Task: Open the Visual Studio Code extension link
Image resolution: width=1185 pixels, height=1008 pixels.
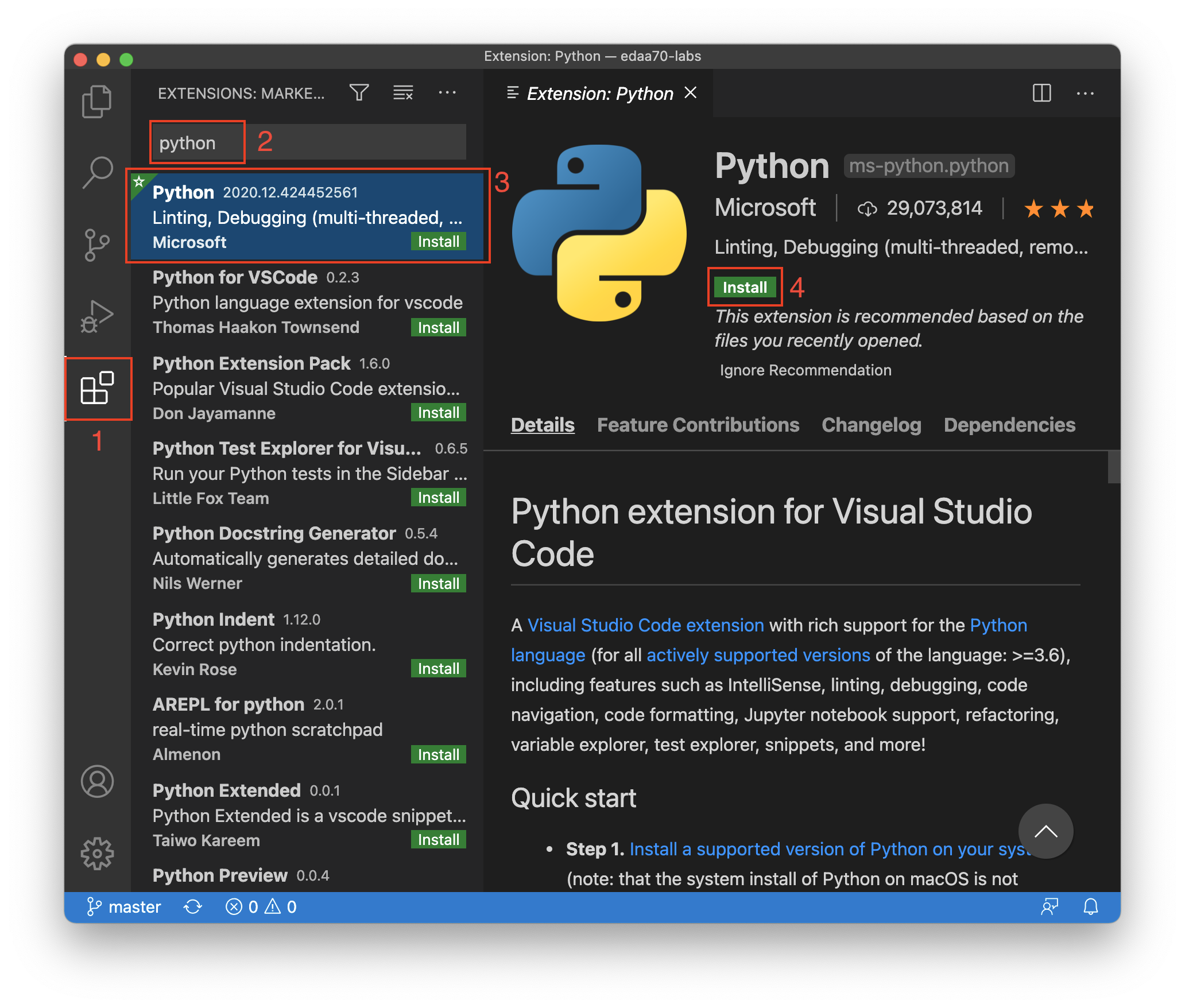Action: click(x=646, y=625)
